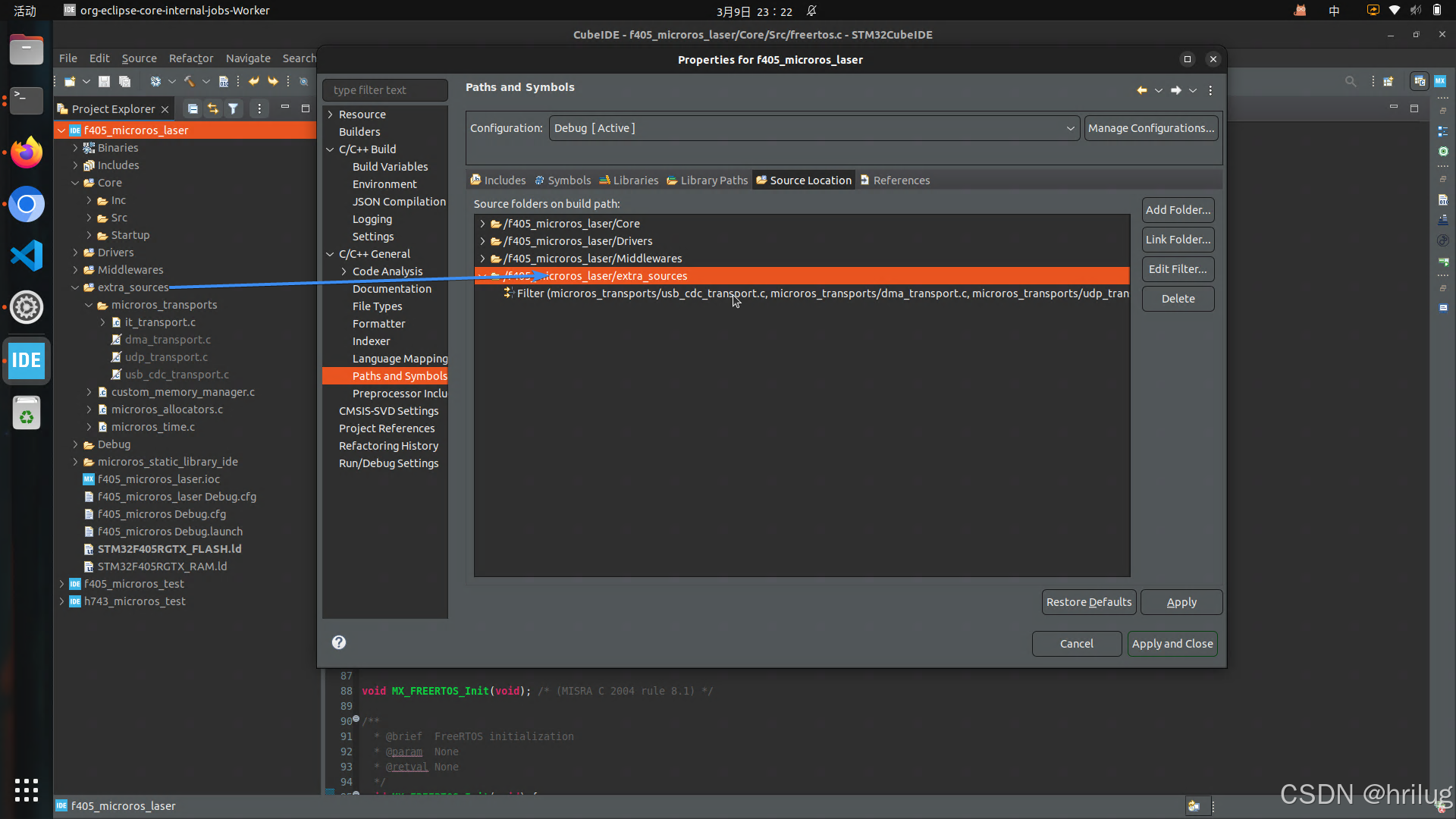Click the type filter text field
Screen dimensions: 1456x819
pyautogui.click(x=385, y=90)
